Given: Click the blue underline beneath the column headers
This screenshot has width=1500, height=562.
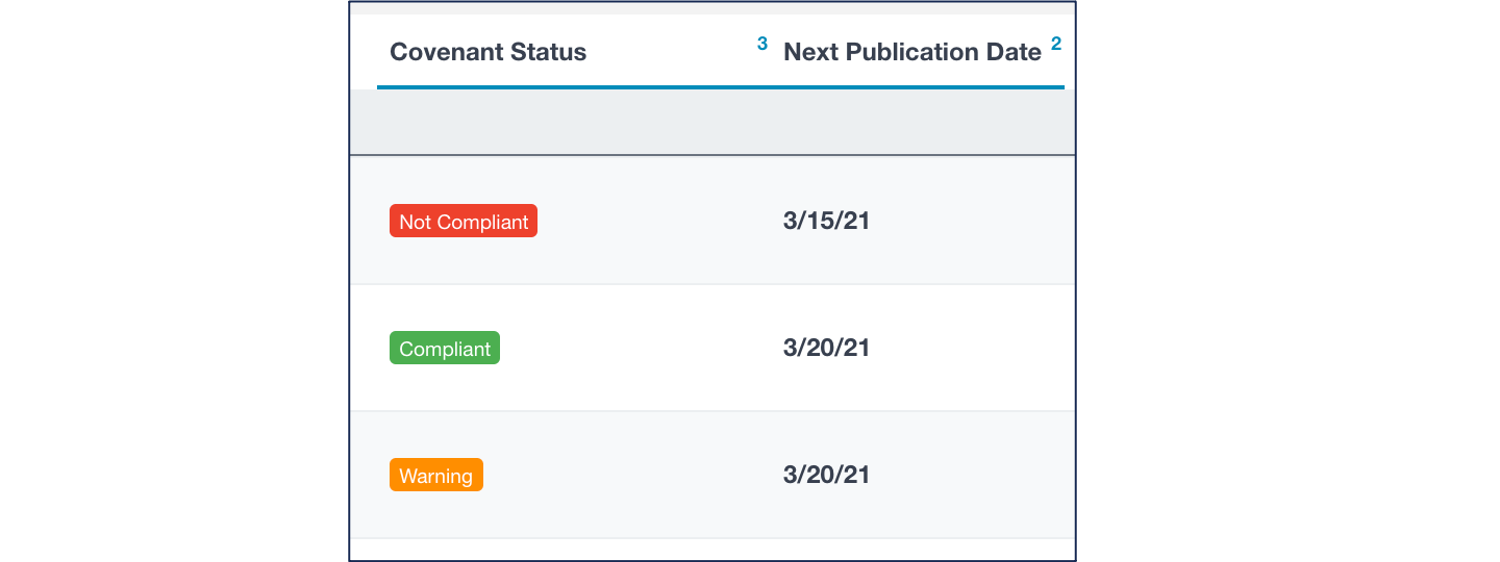Looking at the screenshot, I should click(x=720, y=87).
